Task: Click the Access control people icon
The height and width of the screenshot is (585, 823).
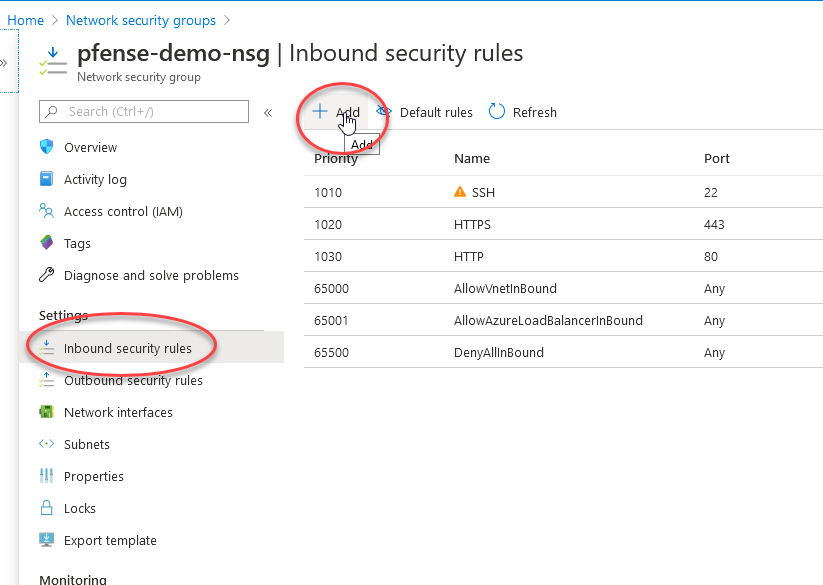Action: point(46,211)
